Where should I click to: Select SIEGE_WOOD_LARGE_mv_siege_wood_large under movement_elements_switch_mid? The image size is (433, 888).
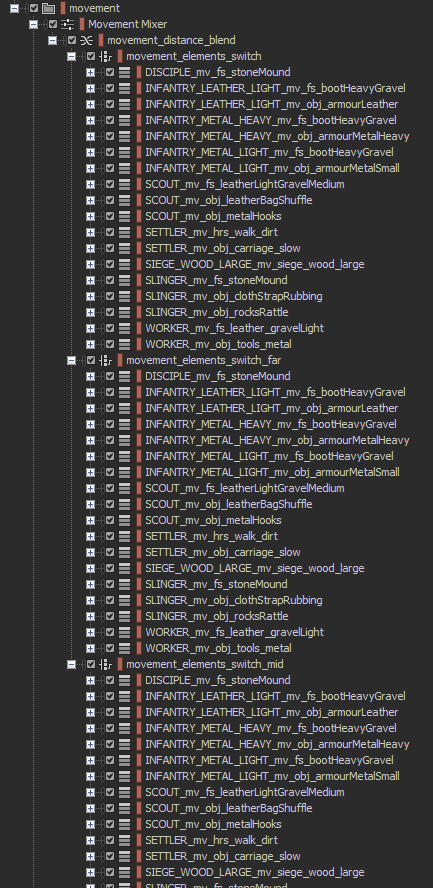click(x=255, y=872)
